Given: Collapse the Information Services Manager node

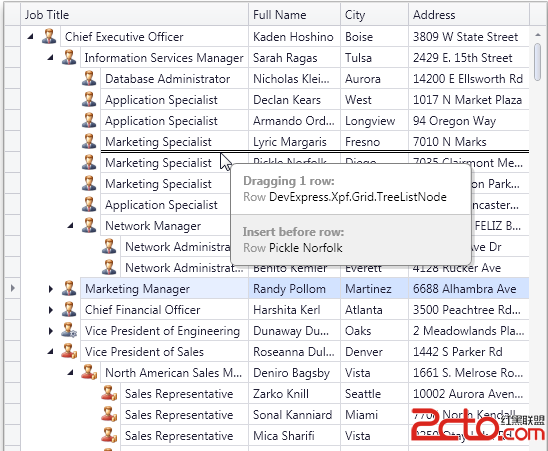Looking at the screenshot, I should 51,57.
